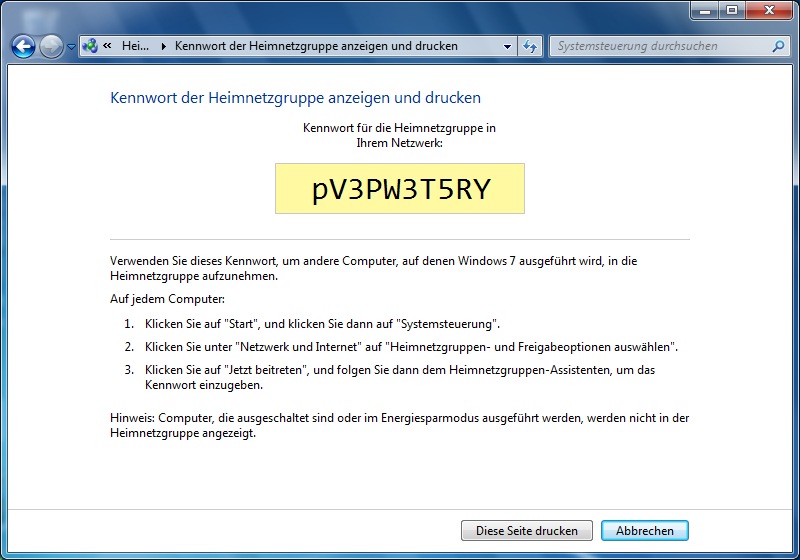The width and height of the screenshot is (800, 560).
Task: Focus the "Systemsteuerung durchsuchen" search field
Action: click(660, 46)
